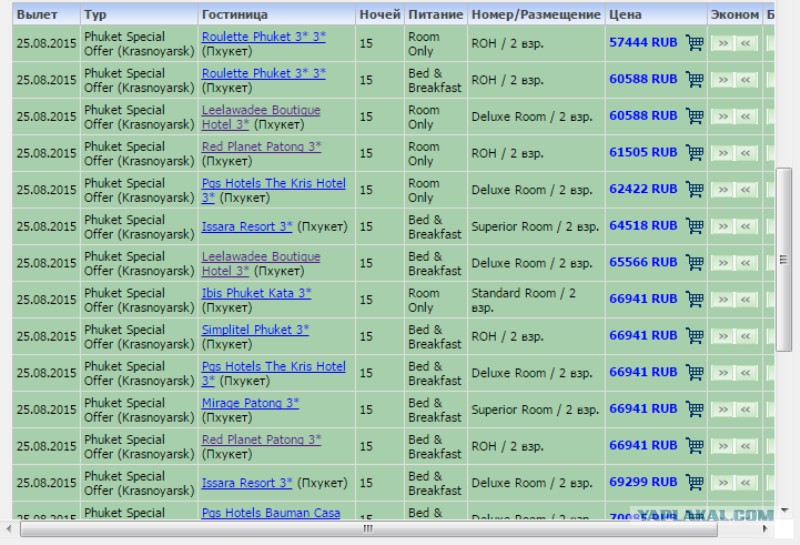Open Roulette Phuket 3* link in 57444 RUB row

pos(263,37)
